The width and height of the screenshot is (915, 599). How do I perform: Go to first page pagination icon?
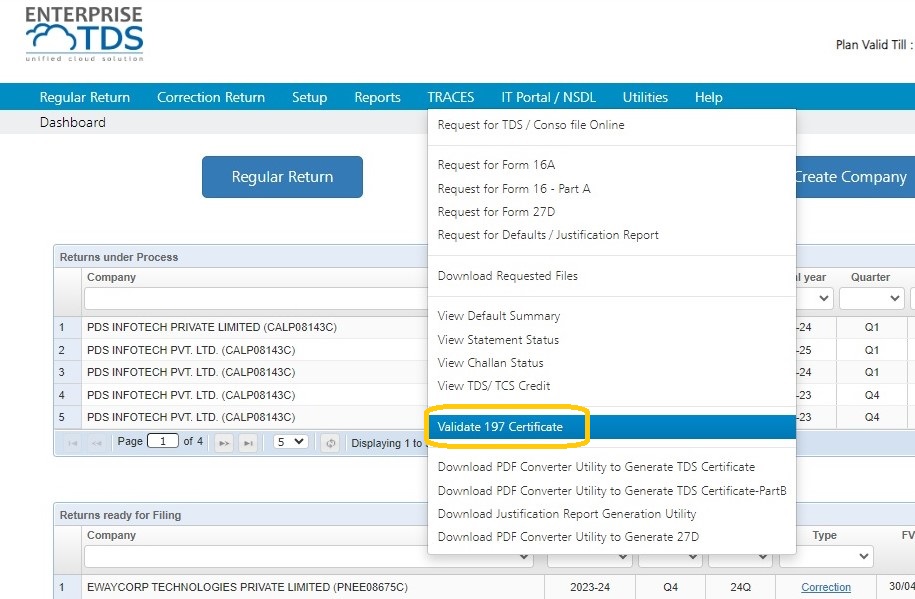[73, 443]
